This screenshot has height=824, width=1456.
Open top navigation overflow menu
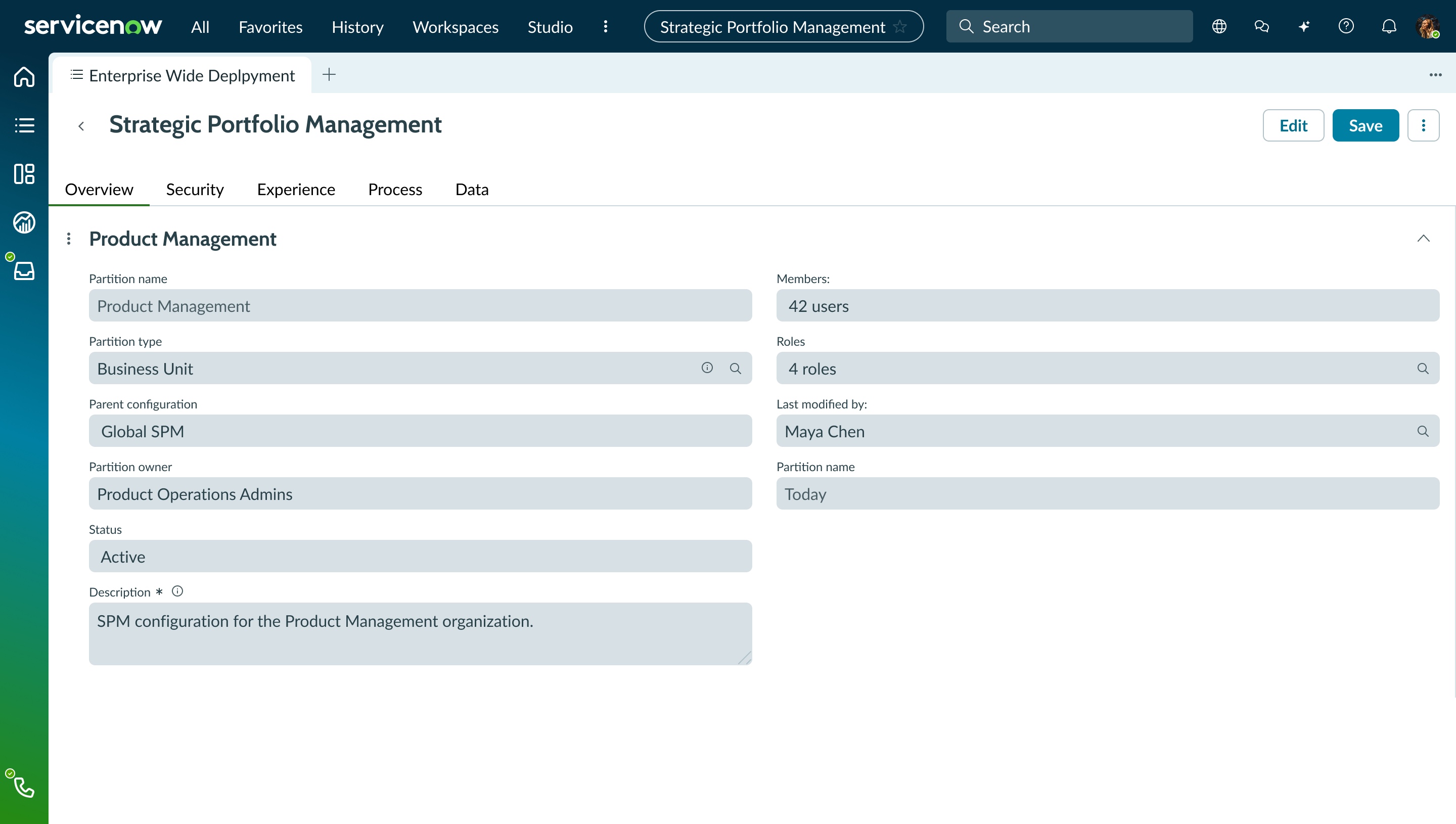tap(606, 27)
